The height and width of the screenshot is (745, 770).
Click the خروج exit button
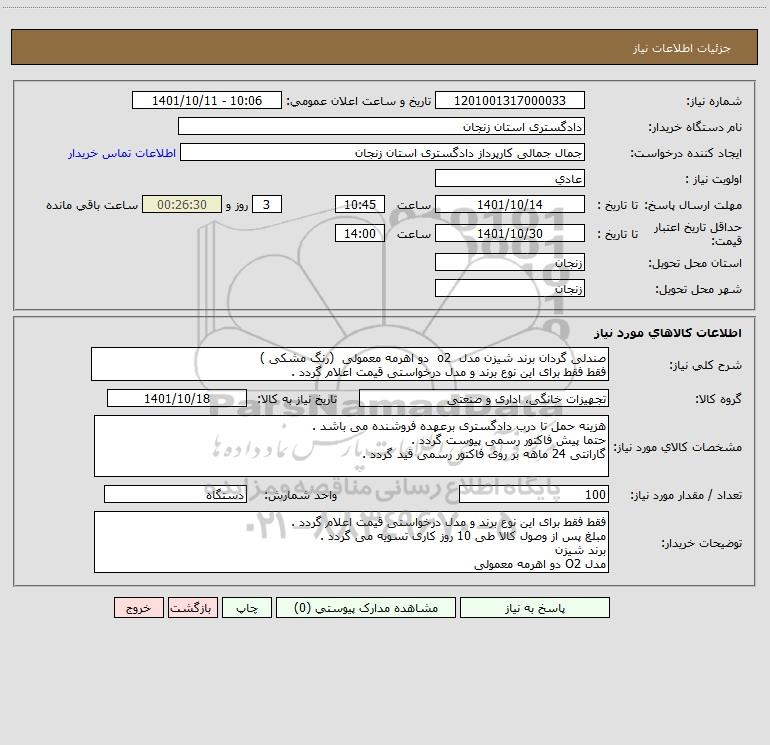point(138,608)
